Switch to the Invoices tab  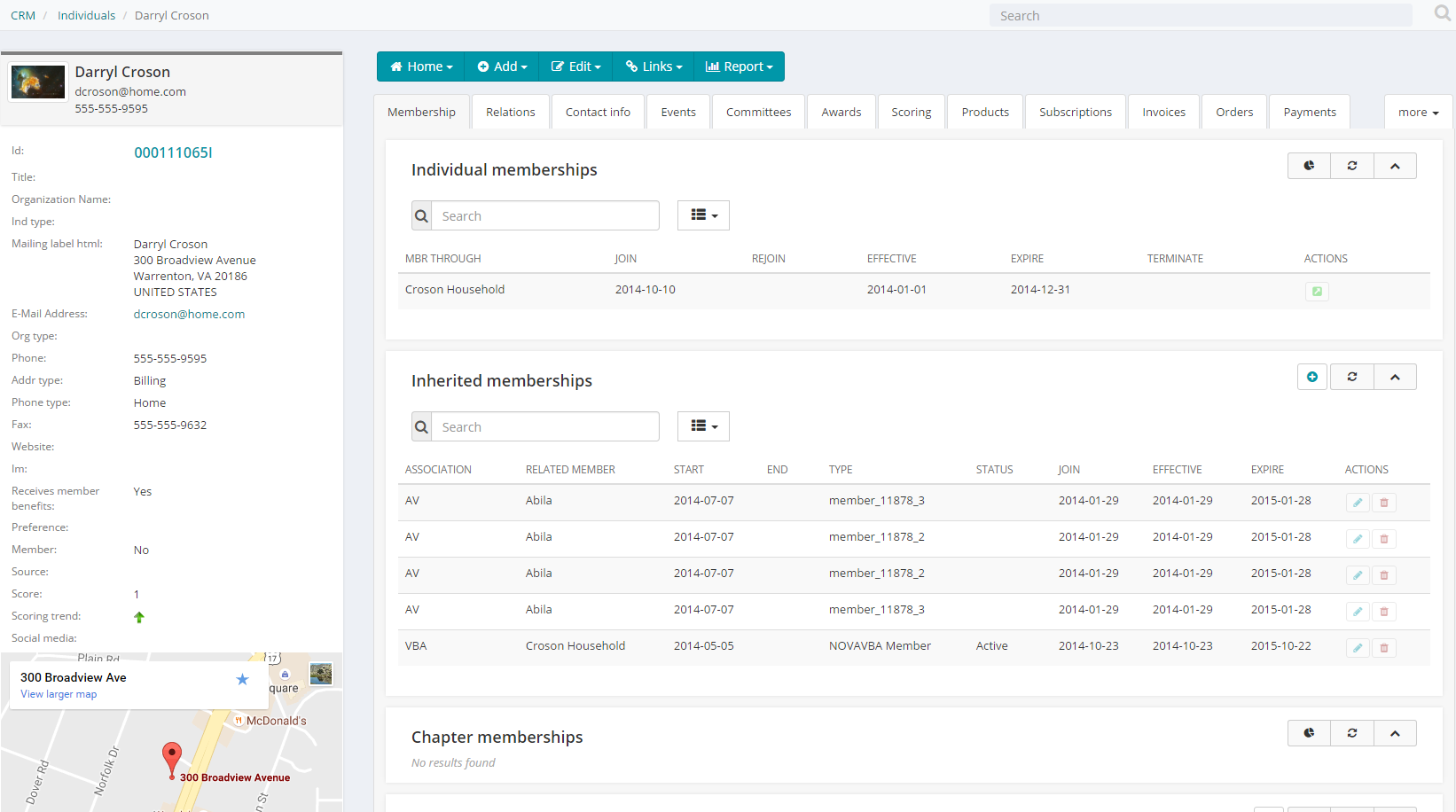coord(1163,111)
